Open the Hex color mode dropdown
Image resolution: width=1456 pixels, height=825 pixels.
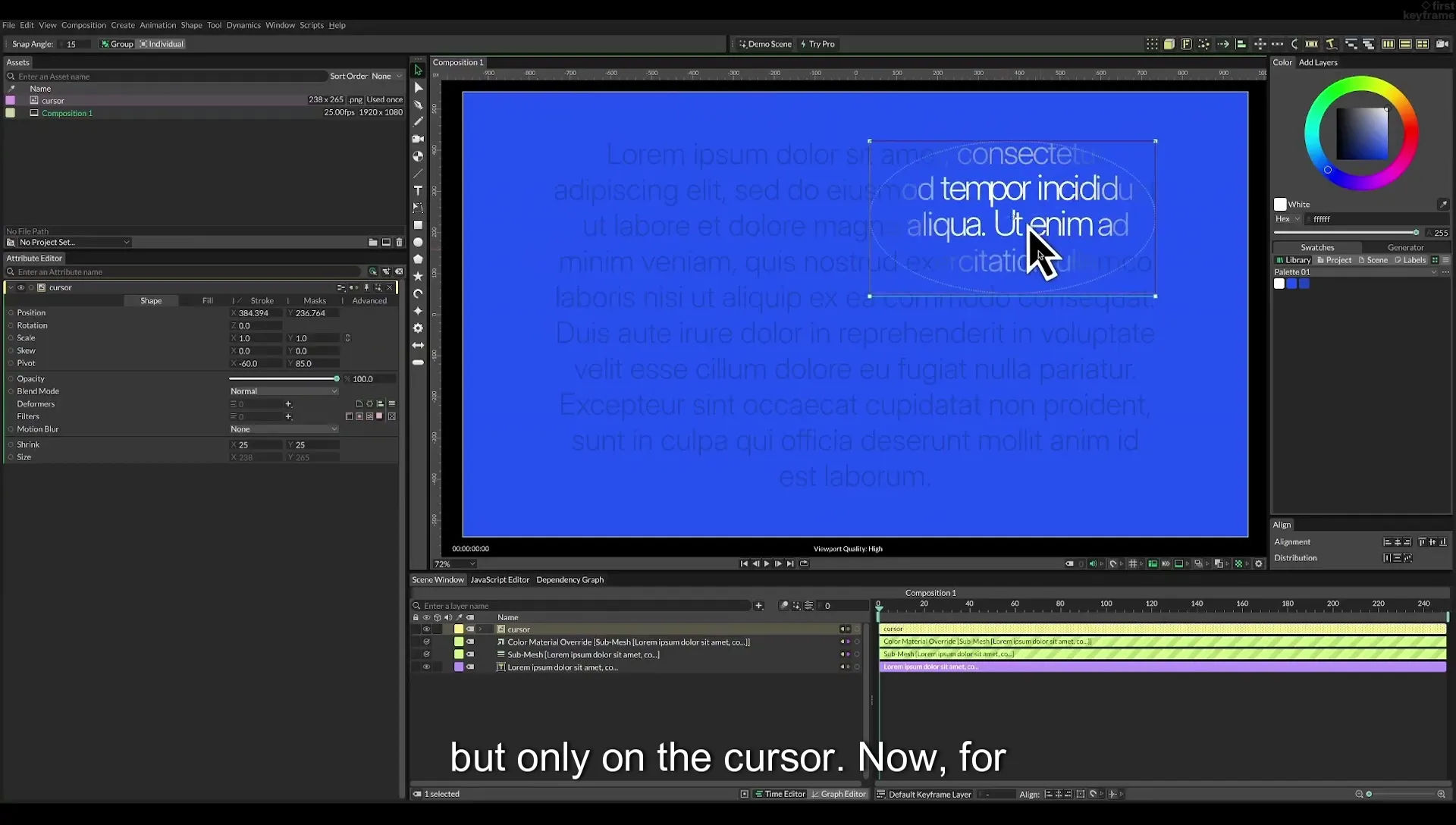click(x=1288, y=219)
